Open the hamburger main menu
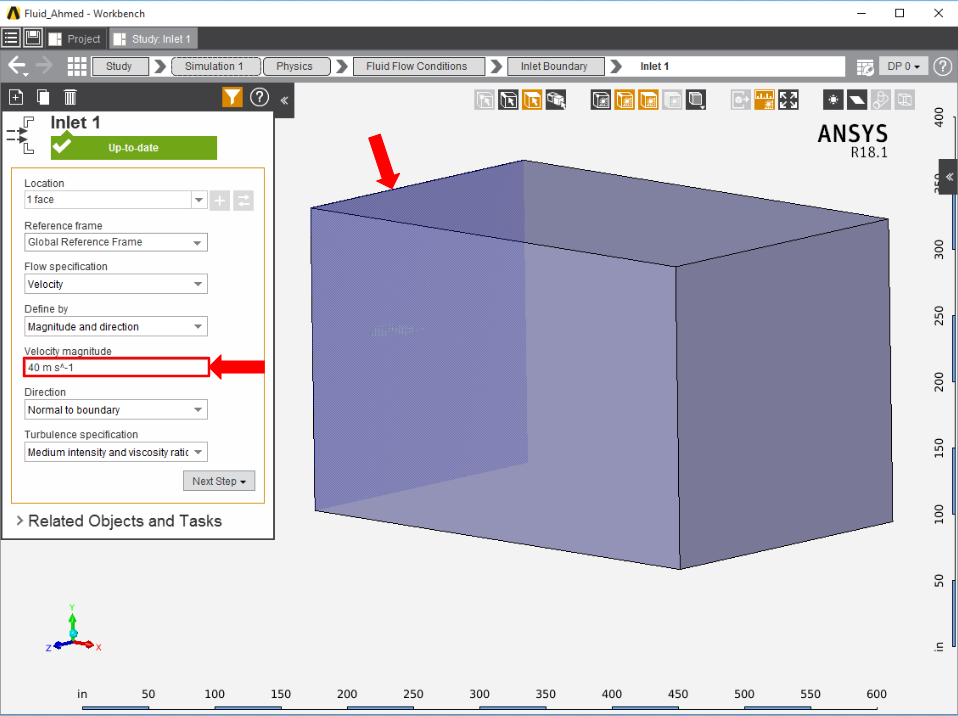 [x=11, y=38]
